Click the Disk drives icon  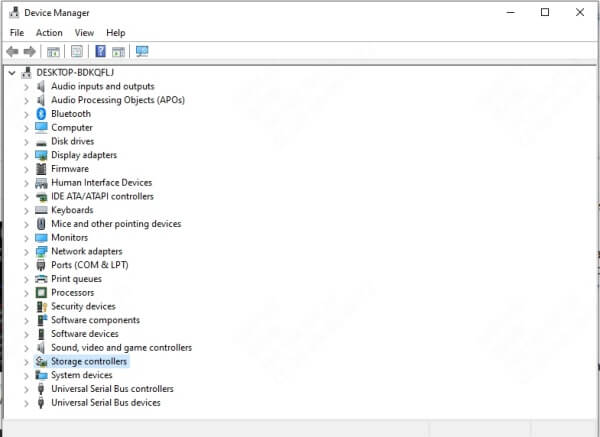(x=41, y=143)
